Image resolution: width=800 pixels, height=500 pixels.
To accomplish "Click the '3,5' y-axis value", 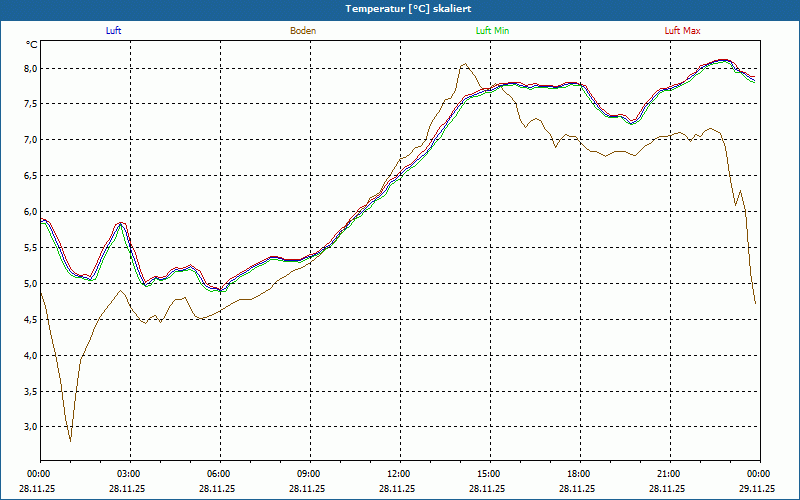I will 31,392.
